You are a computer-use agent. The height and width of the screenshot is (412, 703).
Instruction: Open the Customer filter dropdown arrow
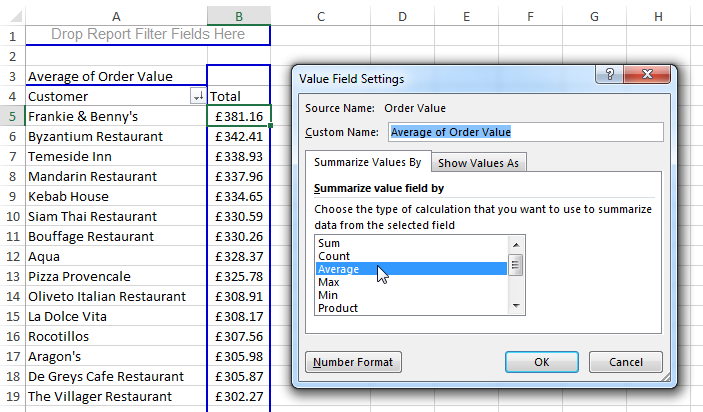[196, 97]
